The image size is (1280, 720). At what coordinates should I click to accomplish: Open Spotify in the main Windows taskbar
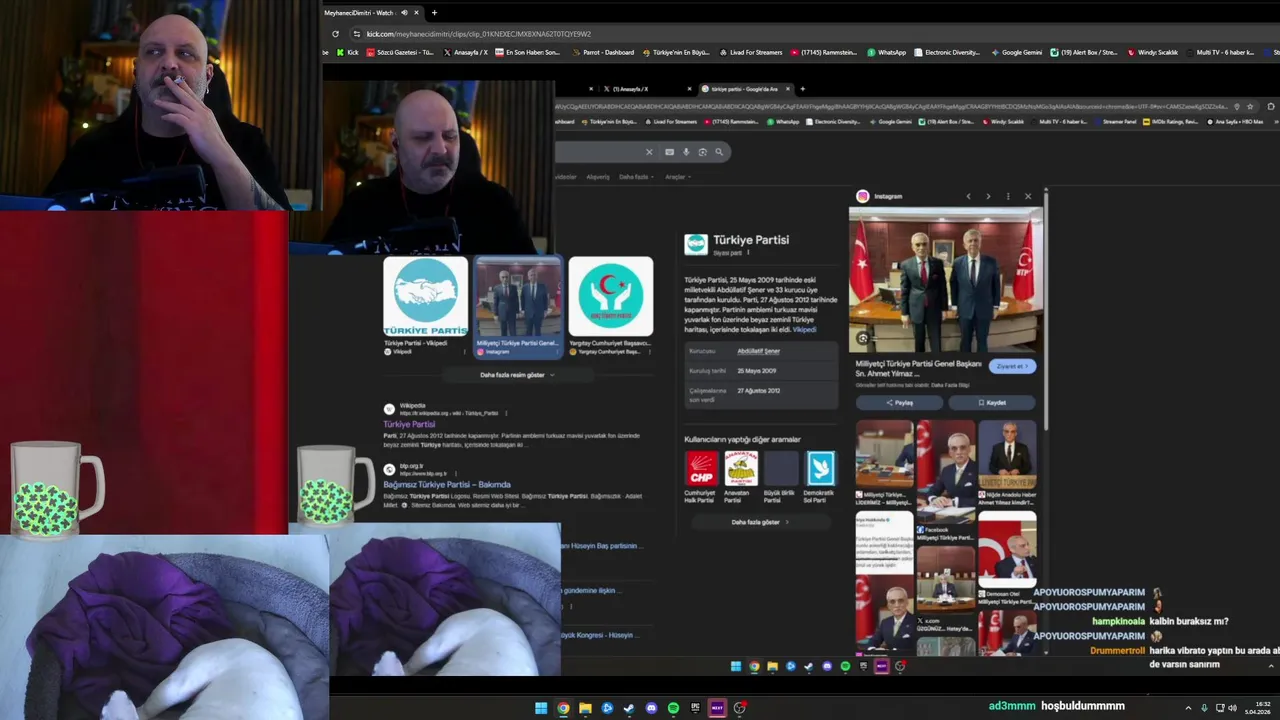click(x=673, y=708)
